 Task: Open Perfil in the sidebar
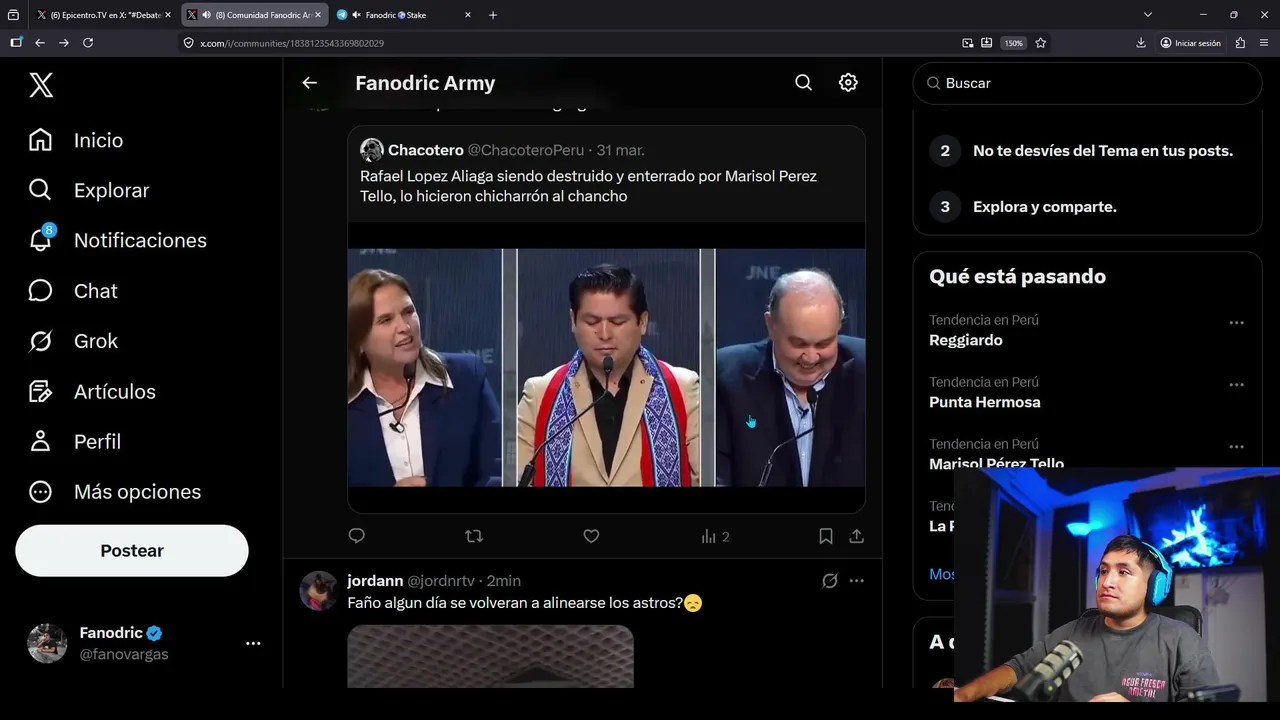pyautogui.click(x=75, y=441)
